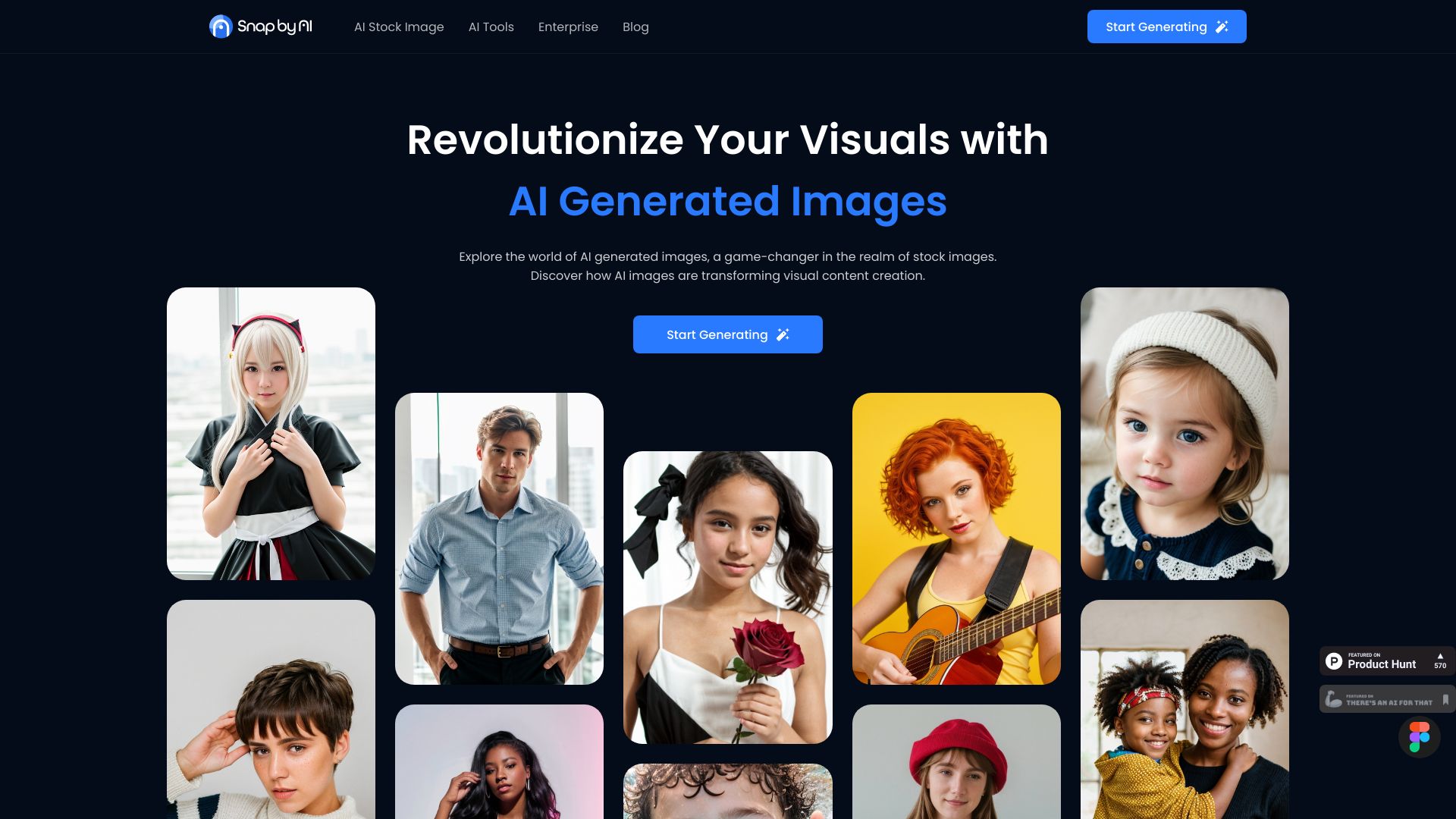Click the wand icon in hero Start Generating button
This screenshot has width=1456, height=819.
click(784, 334)
